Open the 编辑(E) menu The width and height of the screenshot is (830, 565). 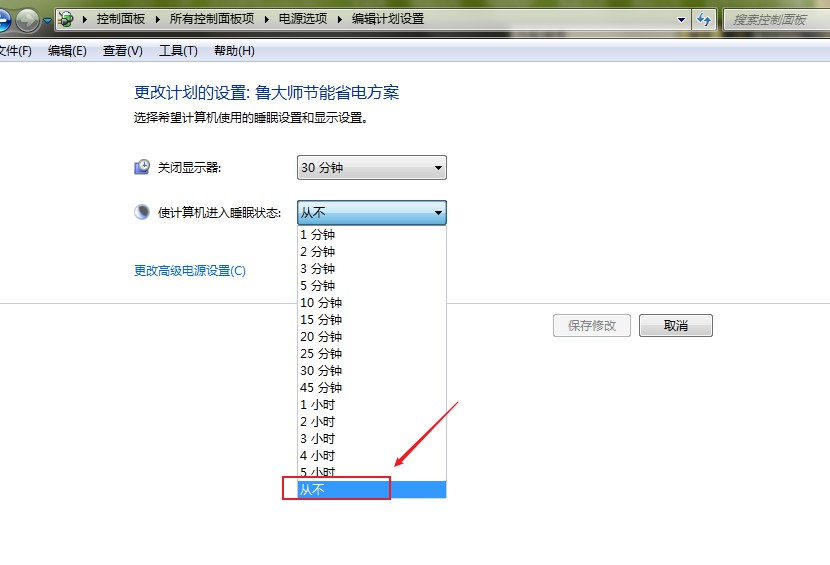(x=67, y=51)
